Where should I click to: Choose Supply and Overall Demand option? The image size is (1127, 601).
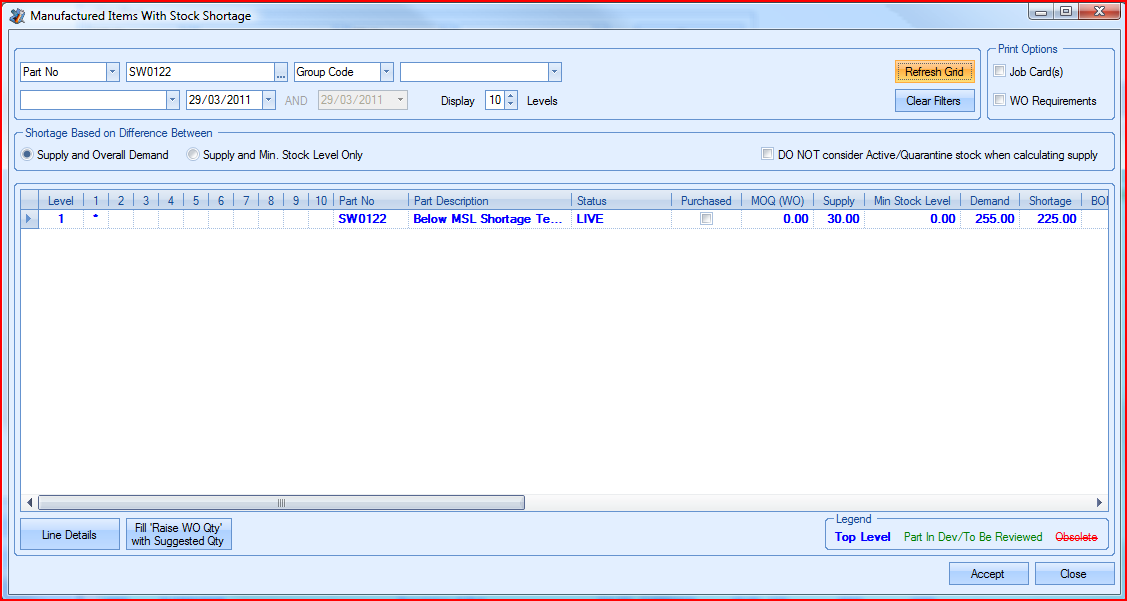(x=28, y=155)
